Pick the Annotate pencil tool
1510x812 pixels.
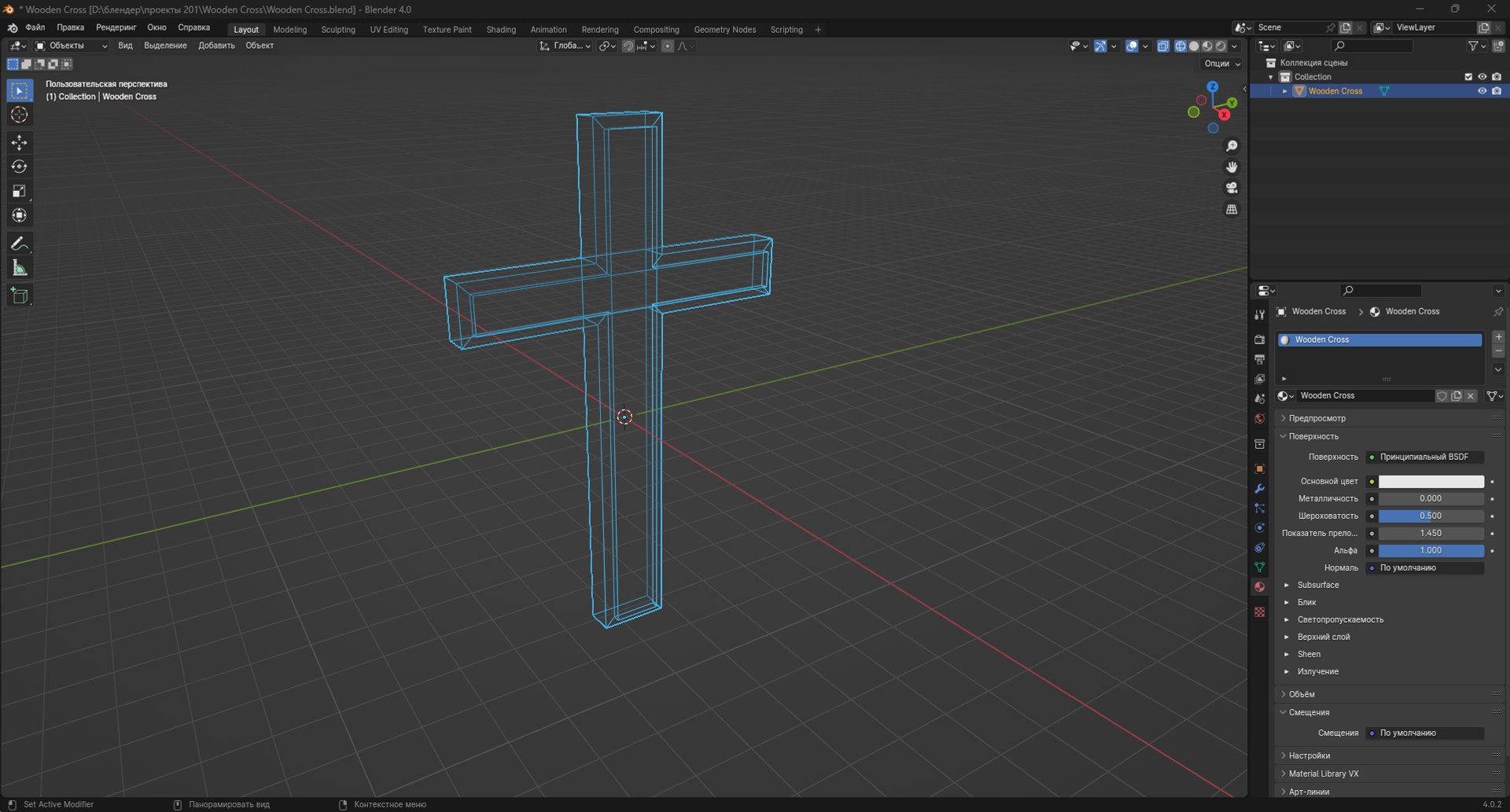coord(20,244)
